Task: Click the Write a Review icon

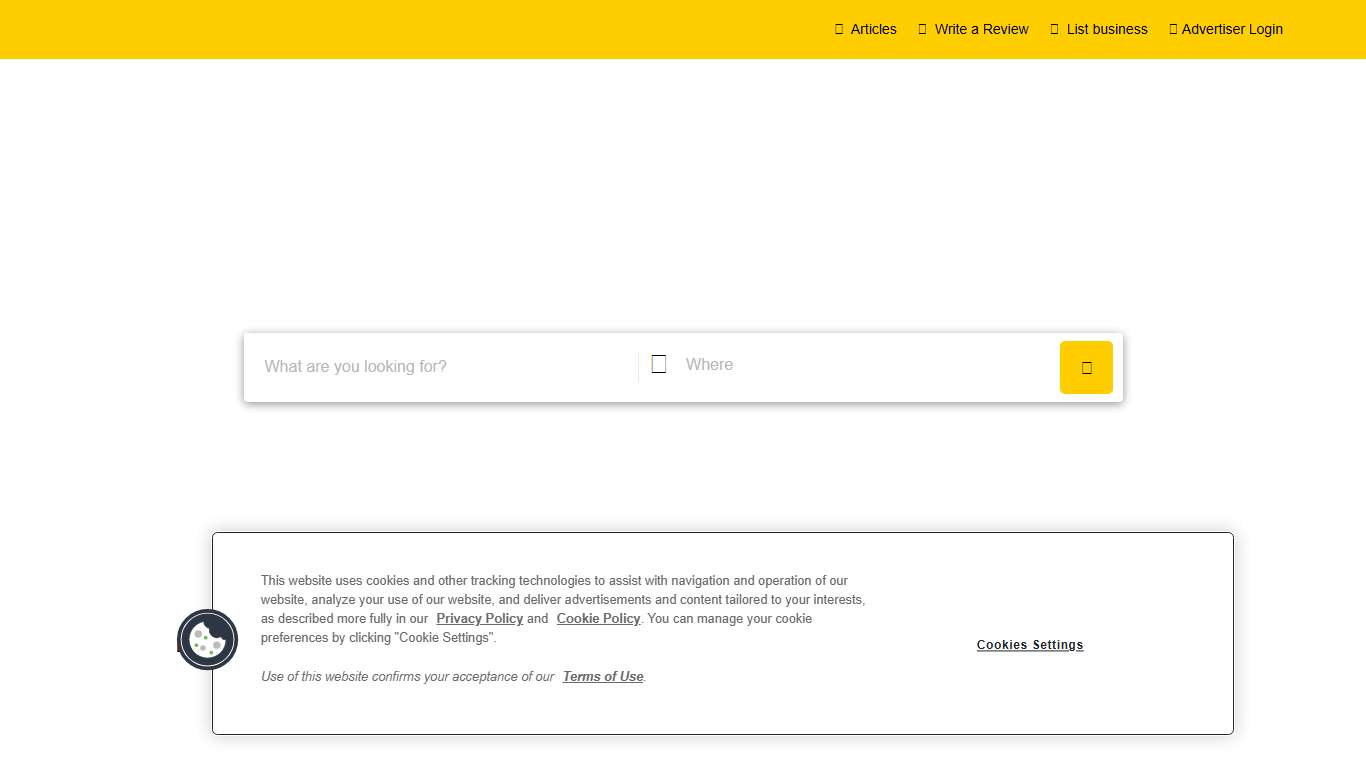Action: click(x=921, y=29)
